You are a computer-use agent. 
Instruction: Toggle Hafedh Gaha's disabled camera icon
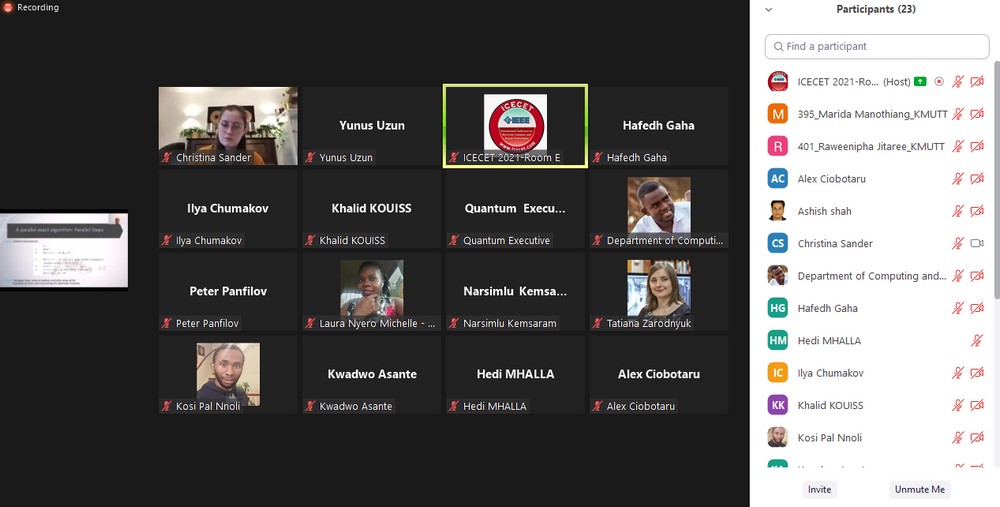coord(977,308)
